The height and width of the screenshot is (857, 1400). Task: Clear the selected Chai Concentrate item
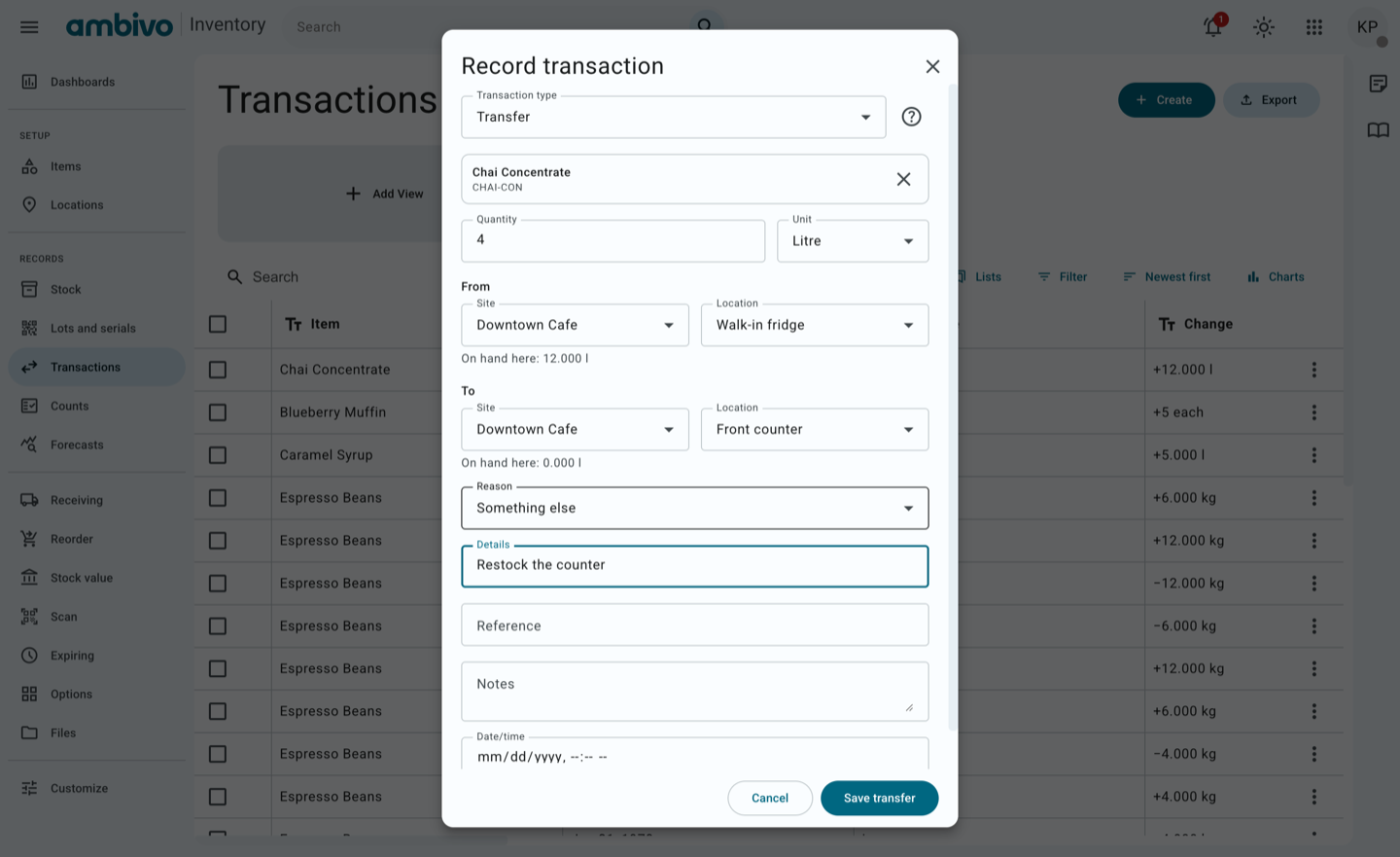903,179
